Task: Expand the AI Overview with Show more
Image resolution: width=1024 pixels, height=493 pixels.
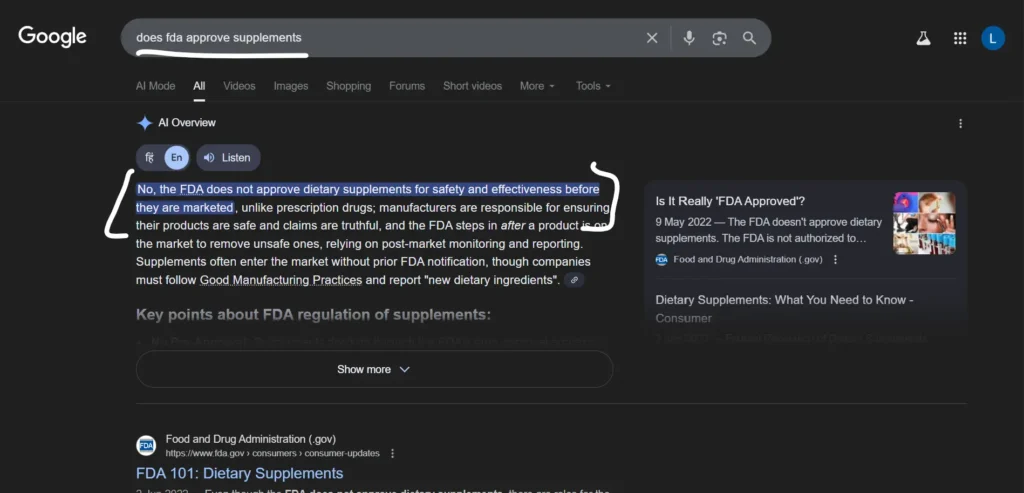Action: point(374,369)
